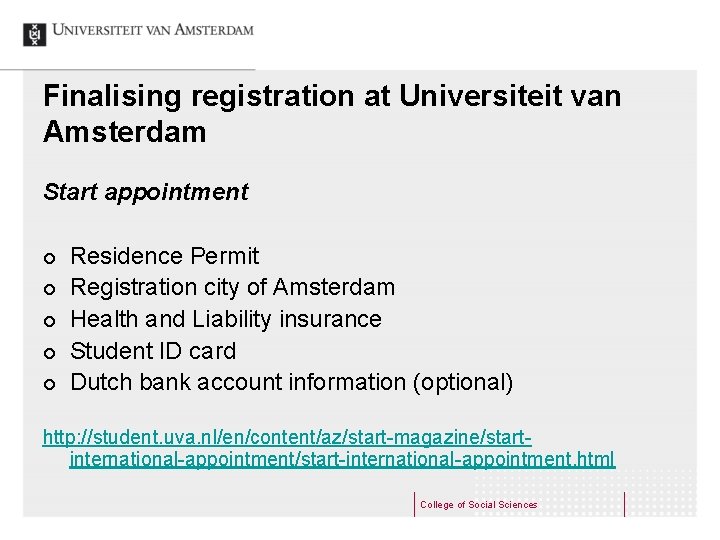Viewport: 720px width, 540px height.
Task: Click the University of Amsterdam crest logo
Action: (34, 33)
